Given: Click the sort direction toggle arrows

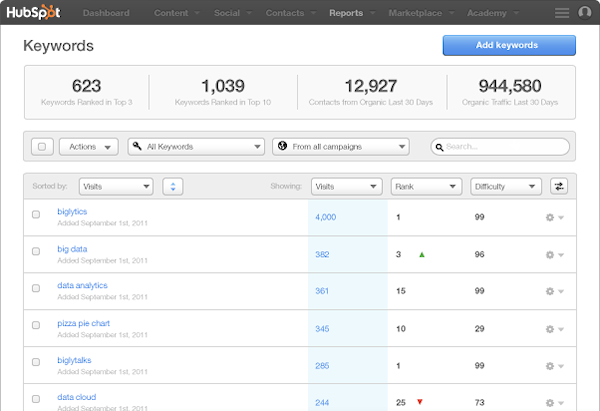Looking at the screenshot, I should click(173, 186).
